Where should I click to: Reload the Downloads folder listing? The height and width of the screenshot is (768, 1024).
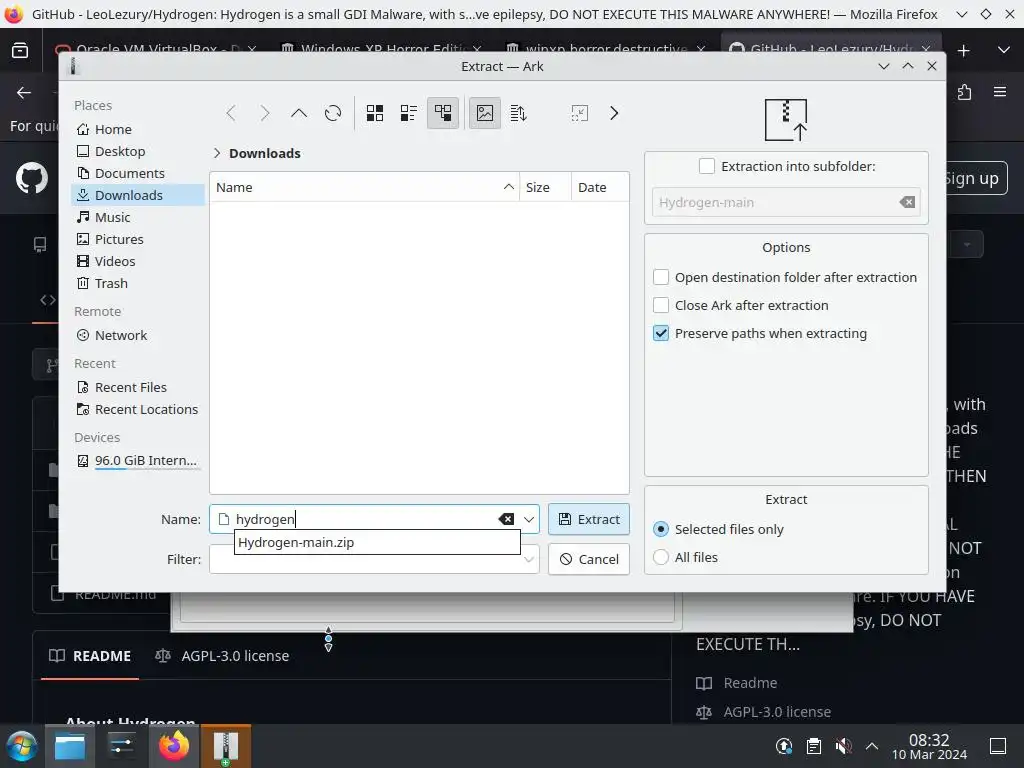tap(333, 113)
